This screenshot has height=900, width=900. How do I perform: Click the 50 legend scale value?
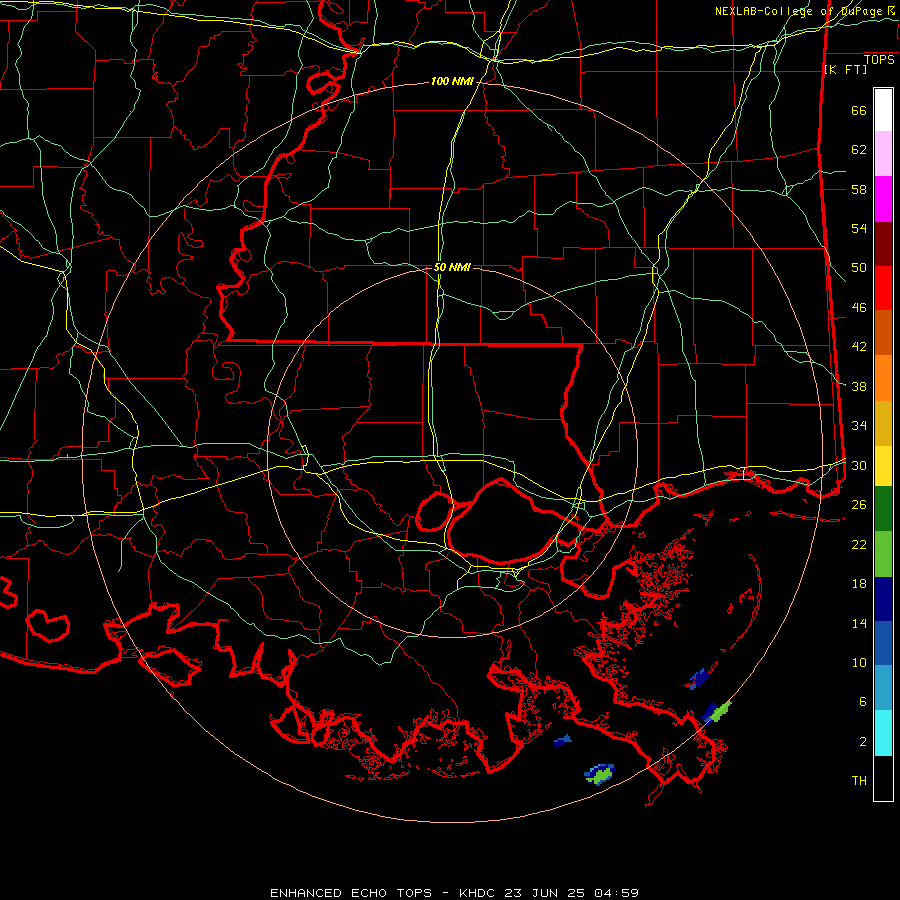(859, 268)
